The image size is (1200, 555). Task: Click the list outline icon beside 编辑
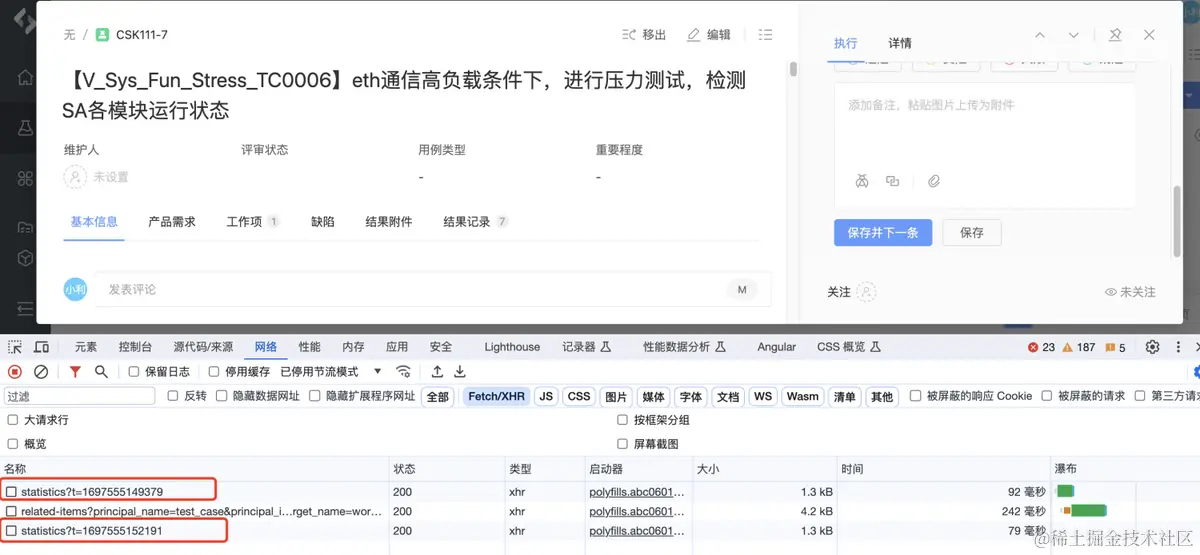click(765, 34)
